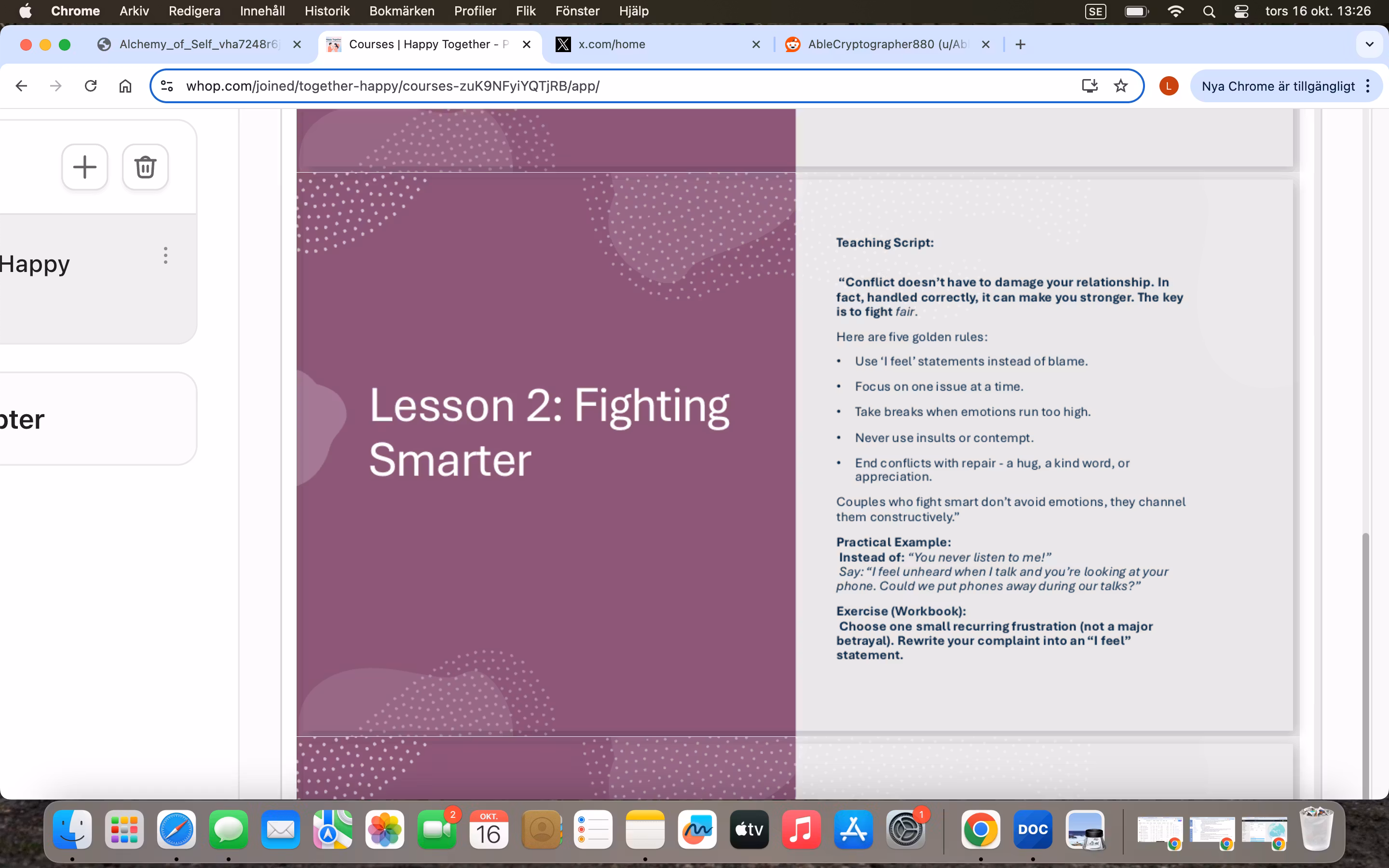Open the L profile avatar button
The width and height of the screenshot is (1389, 868).
point(1169,86)
